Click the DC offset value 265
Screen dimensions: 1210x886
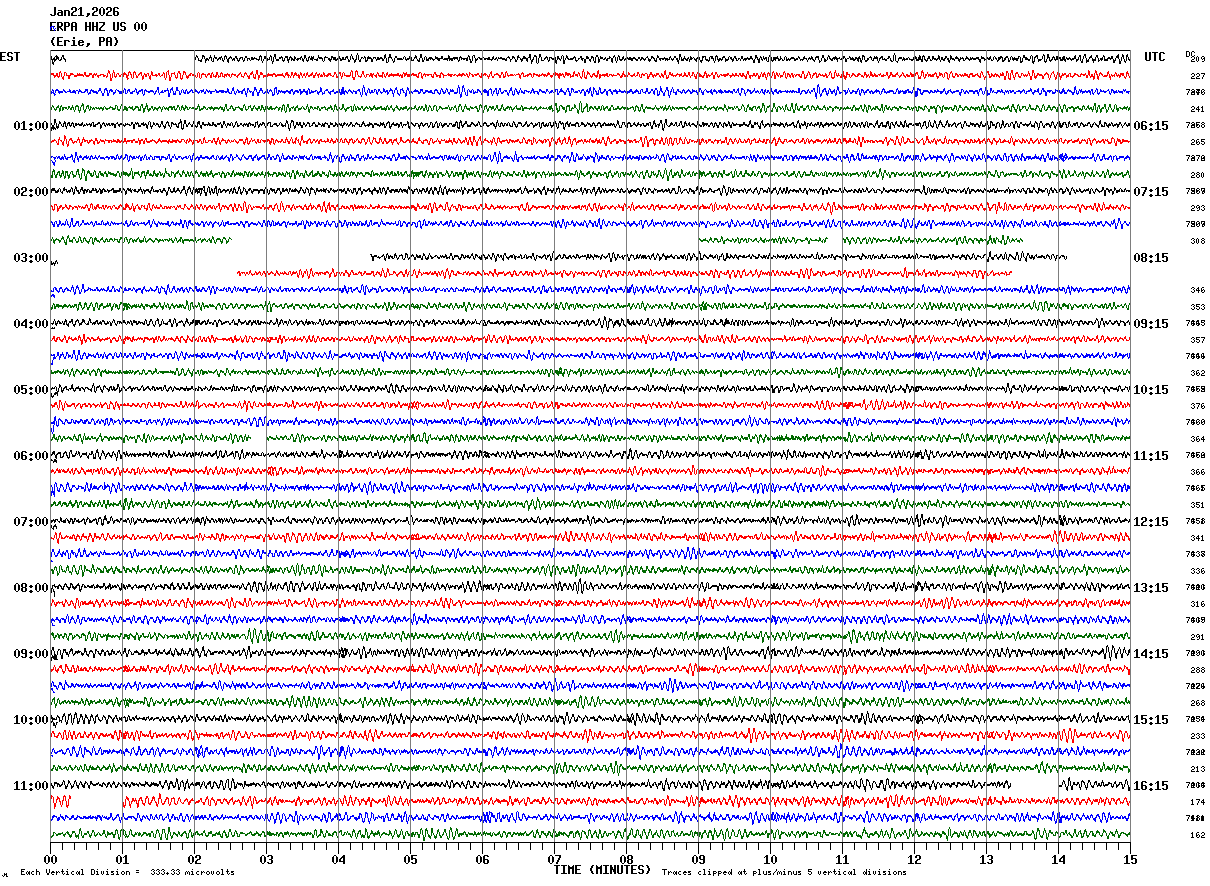click(x=1197, y=142)
